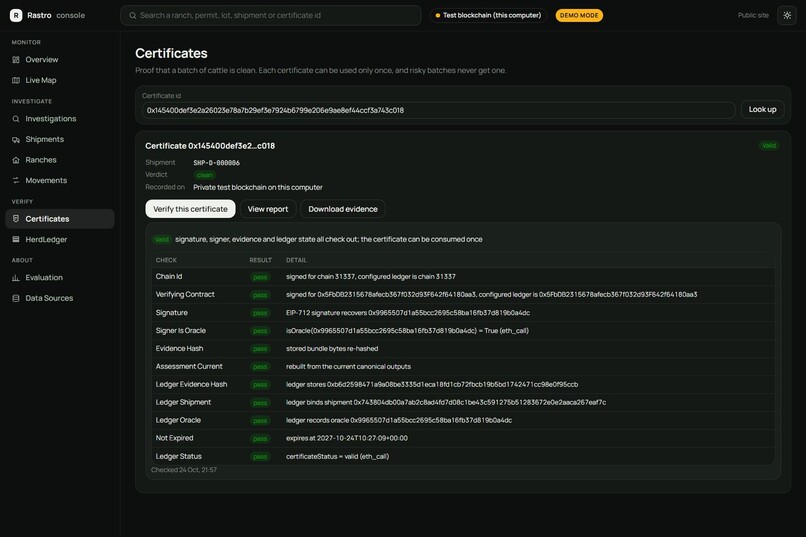
Task: Open Overview in the sidebar
Action: tap(60, 60)
